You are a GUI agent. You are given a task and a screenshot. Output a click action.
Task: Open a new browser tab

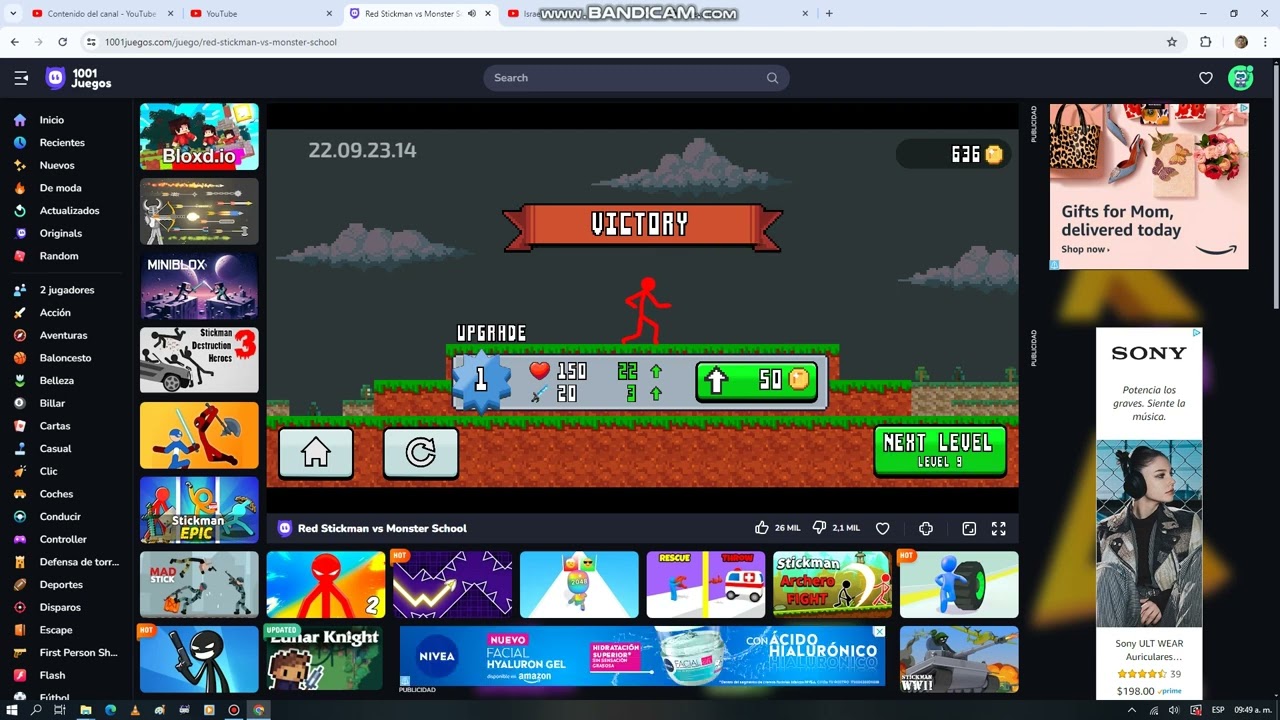click(x=829, y=14)
